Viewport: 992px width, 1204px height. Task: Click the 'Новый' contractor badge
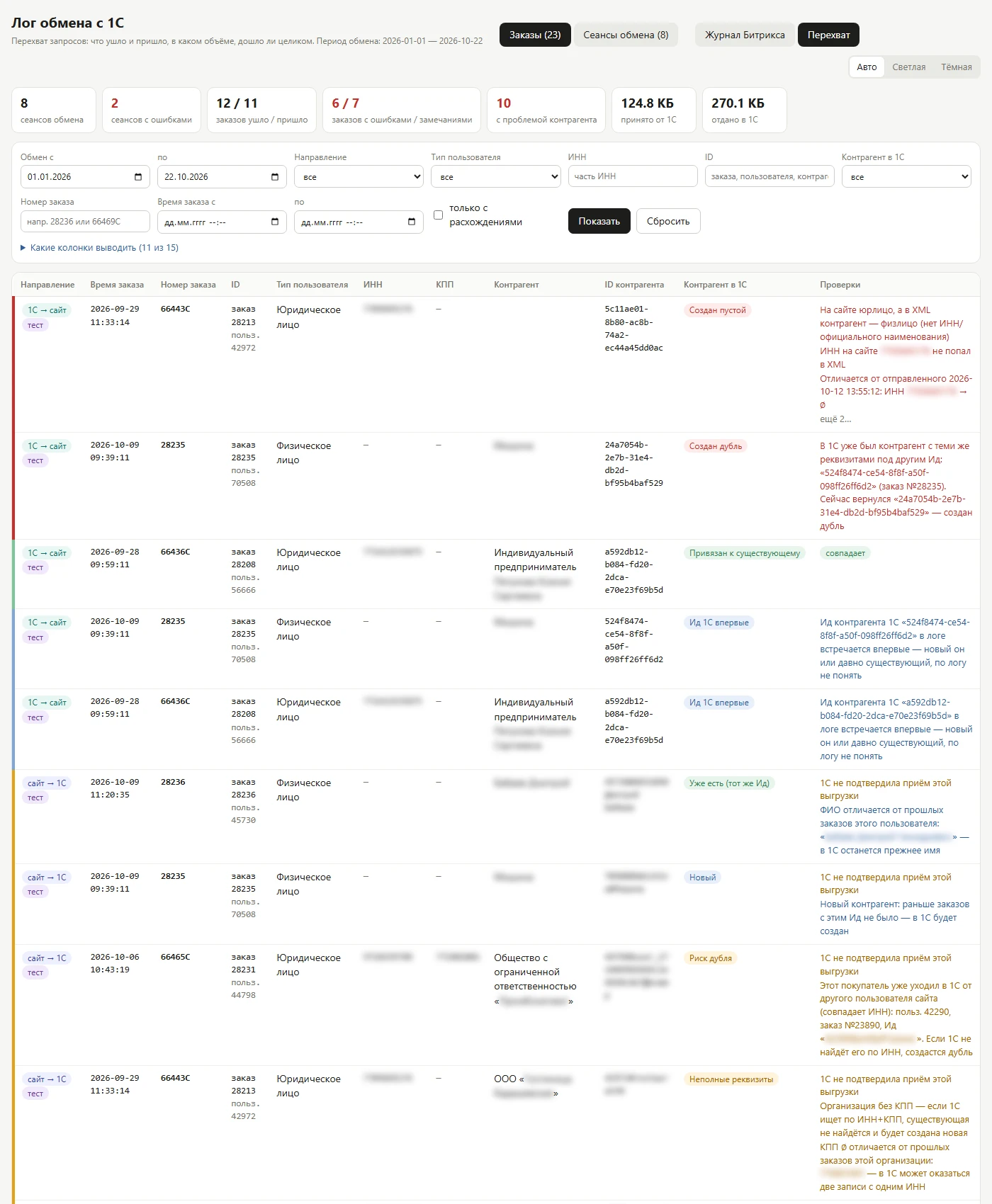coord(702,878)
